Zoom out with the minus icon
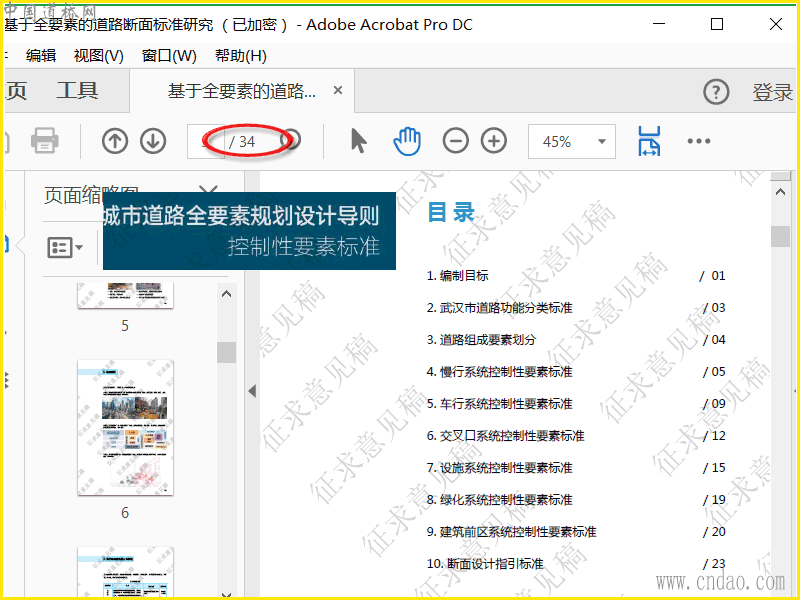The height and width of the screenshot is (600, 800). (x=456, y=141)
